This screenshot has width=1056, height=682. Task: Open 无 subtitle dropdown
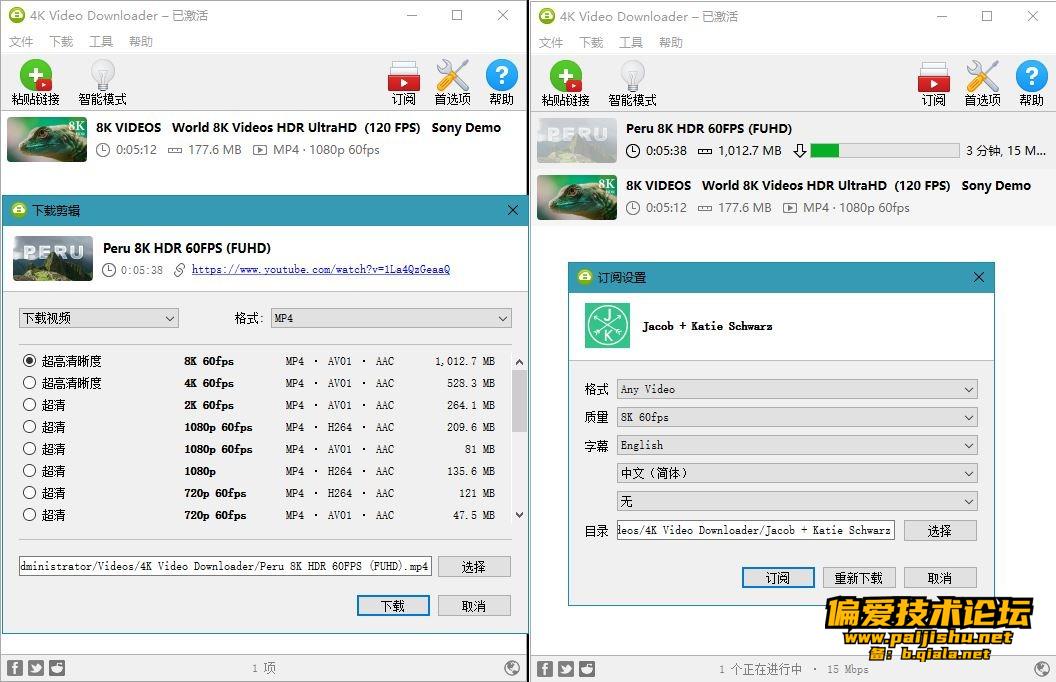797,501
